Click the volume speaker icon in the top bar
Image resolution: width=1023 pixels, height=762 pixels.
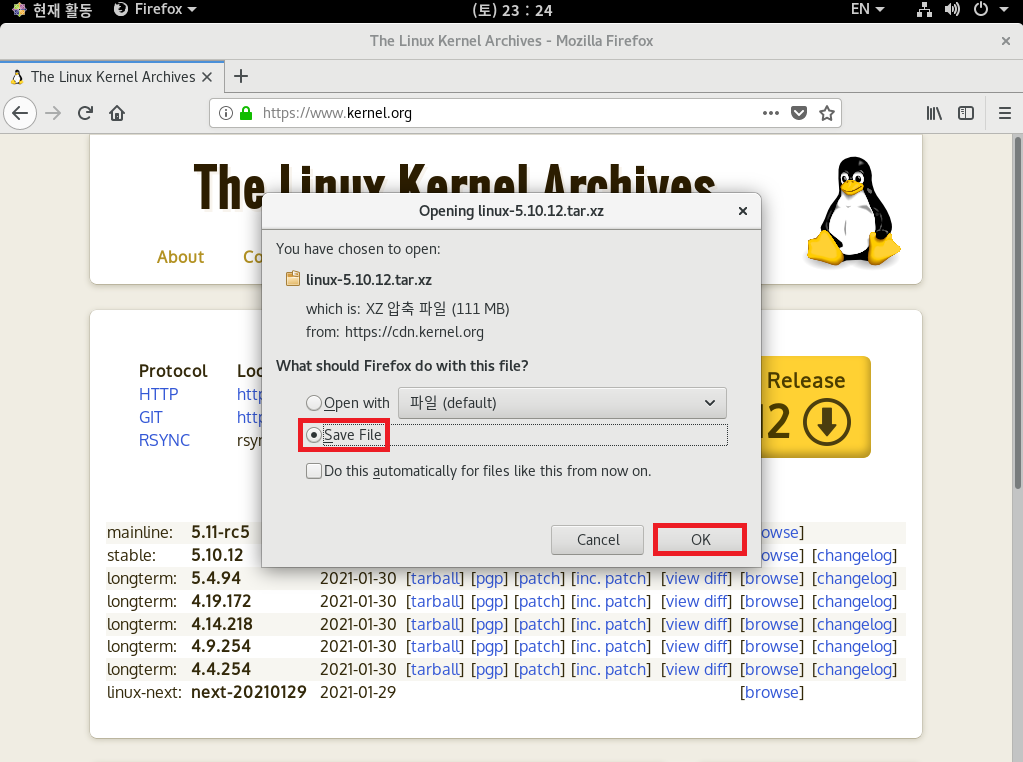pos(952,9)
